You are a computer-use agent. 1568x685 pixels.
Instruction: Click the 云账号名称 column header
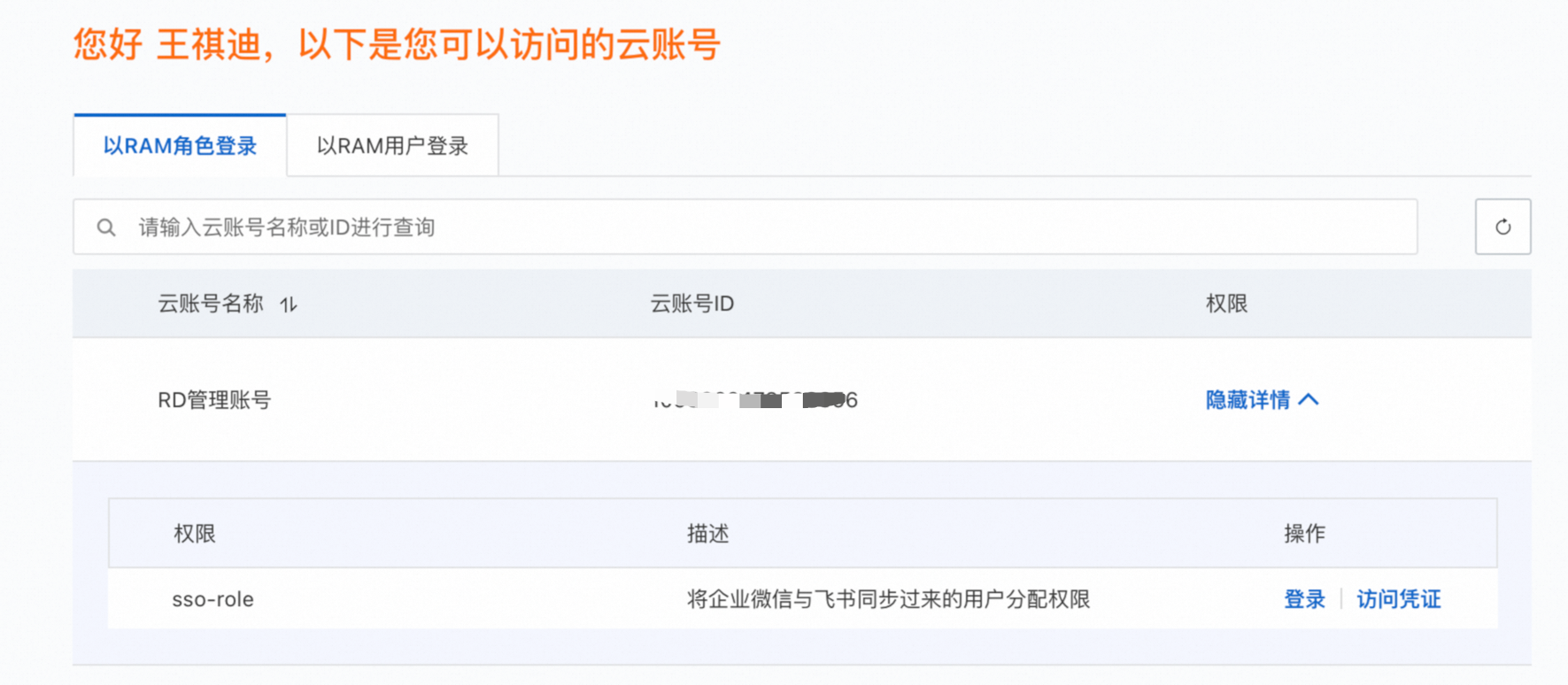(211, 304)
